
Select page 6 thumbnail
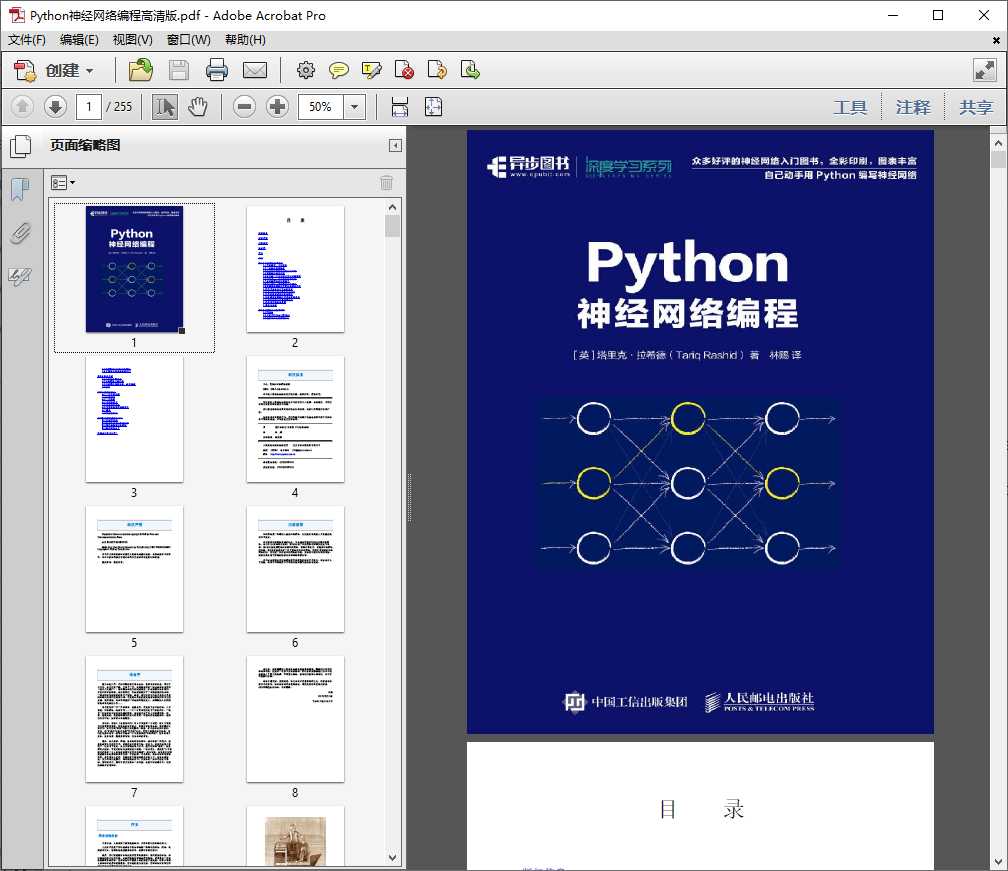pyautogui.click(x=295, y=569)
